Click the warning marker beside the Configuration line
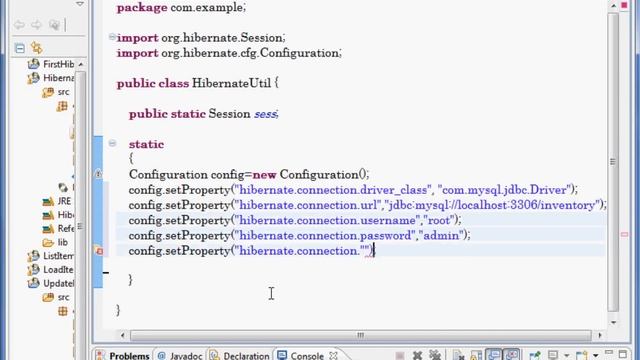The width and height of the screenshot is (640, 360). click(98, 174)
